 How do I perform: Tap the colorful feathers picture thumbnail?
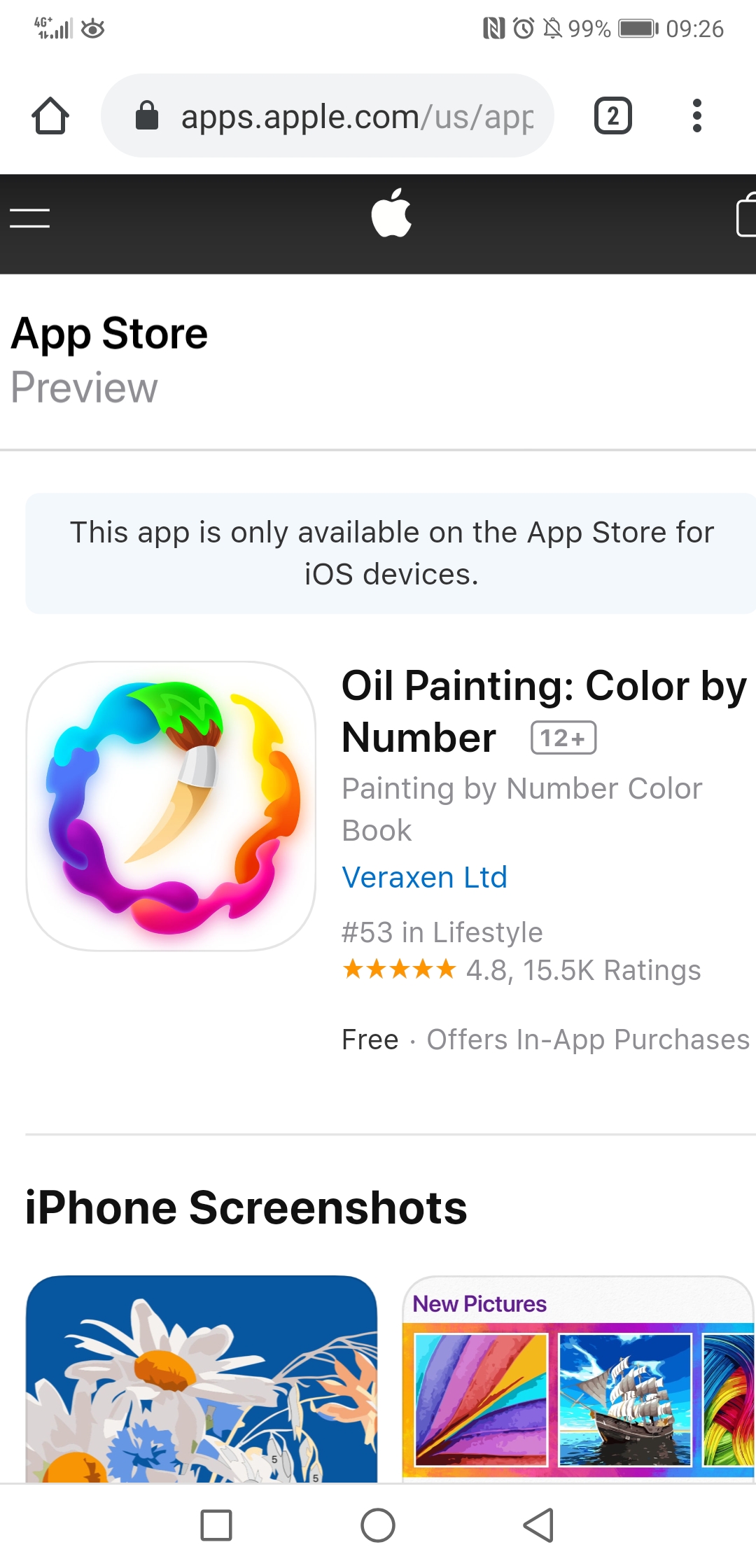(x=481, y=1399)
